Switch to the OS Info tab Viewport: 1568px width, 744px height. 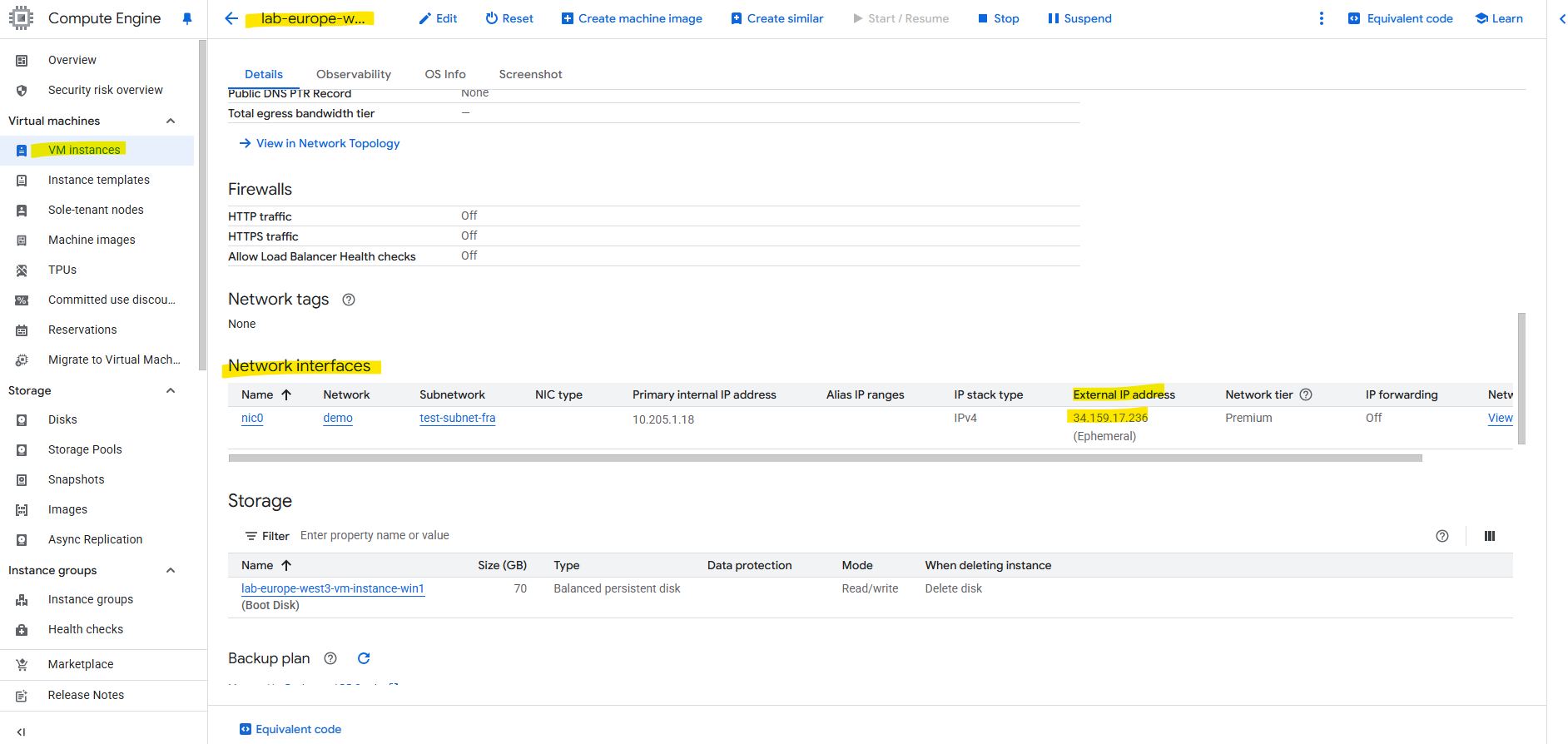(445, 74)
